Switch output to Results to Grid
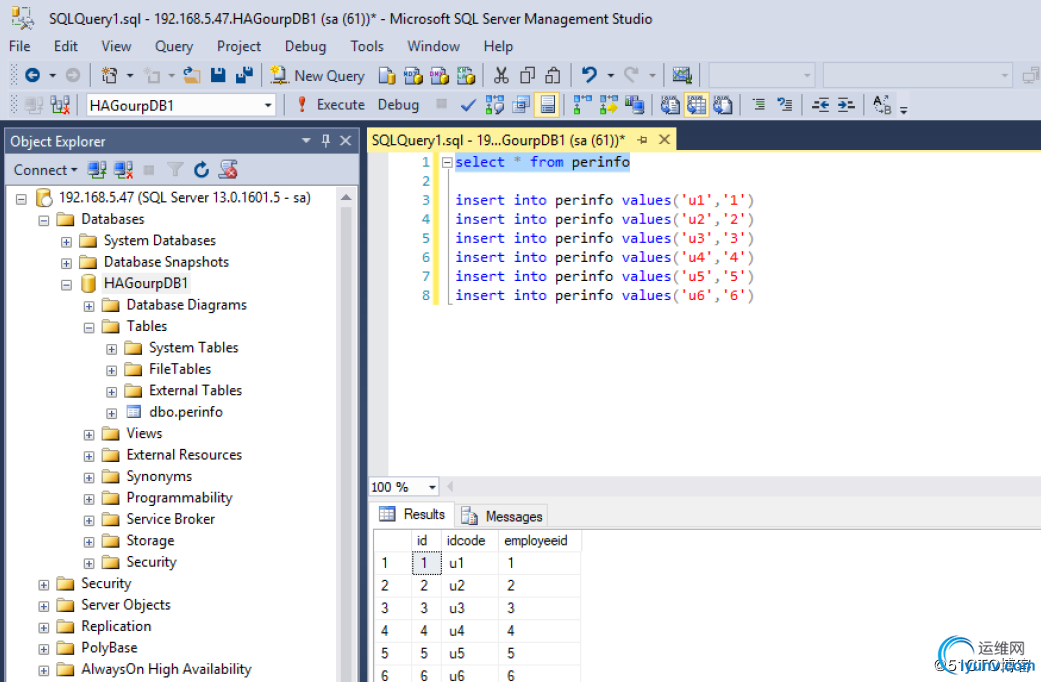The image size is (1041, 682). click(696, 105)
